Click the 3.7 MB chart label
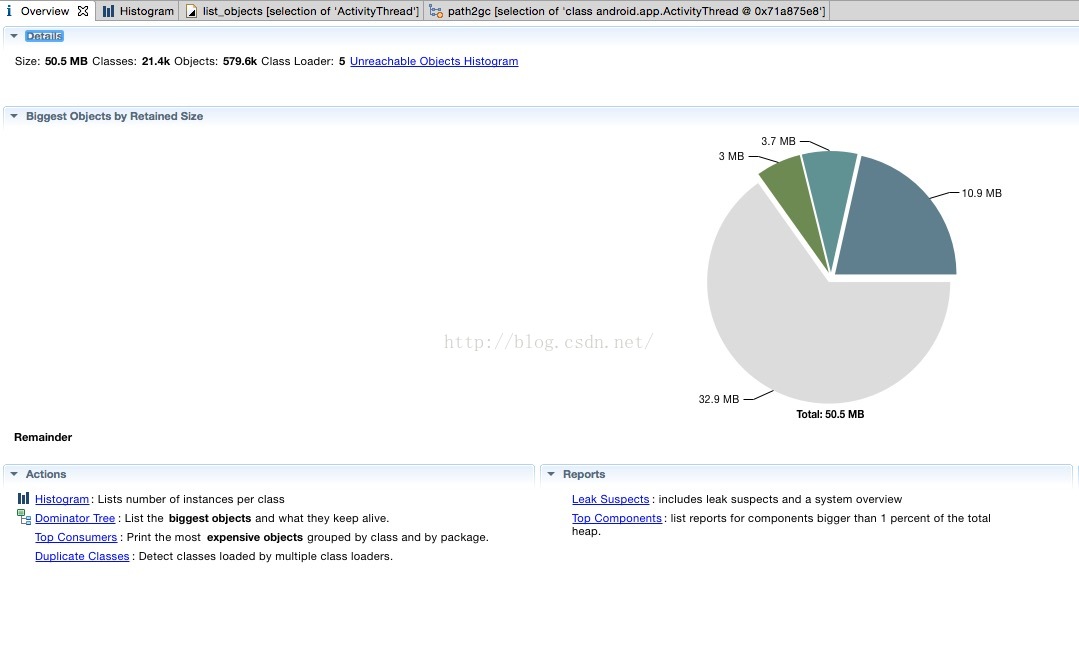 tap(778, 141)
